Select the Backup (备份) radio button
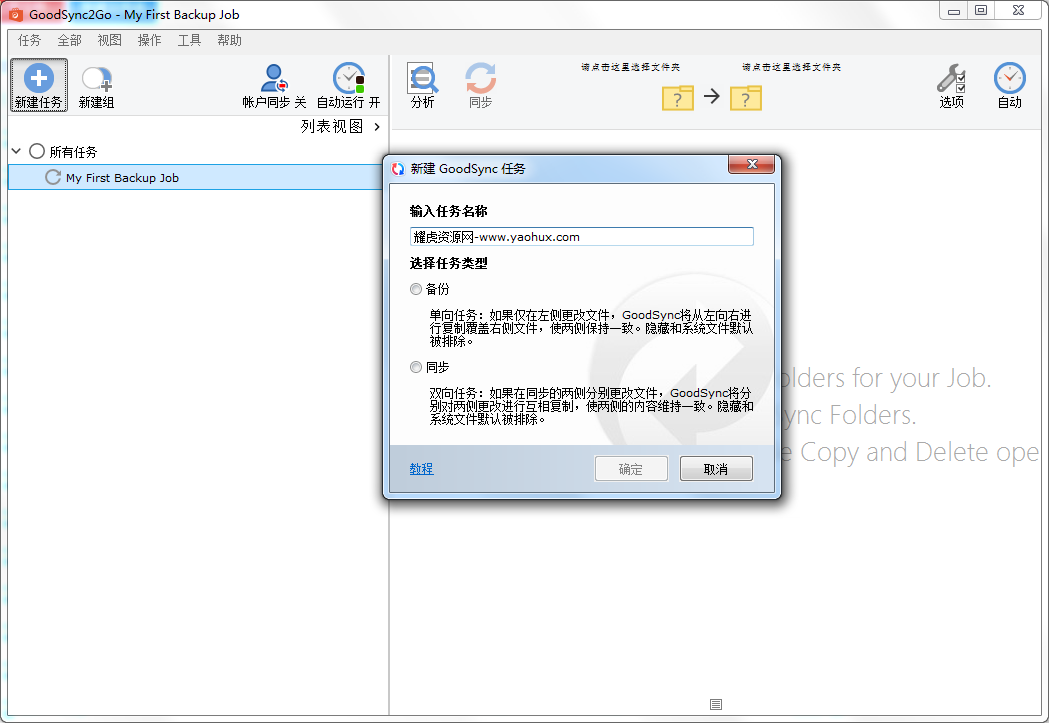This screenshot has height=723, width=1049. [x=416, y=289]
